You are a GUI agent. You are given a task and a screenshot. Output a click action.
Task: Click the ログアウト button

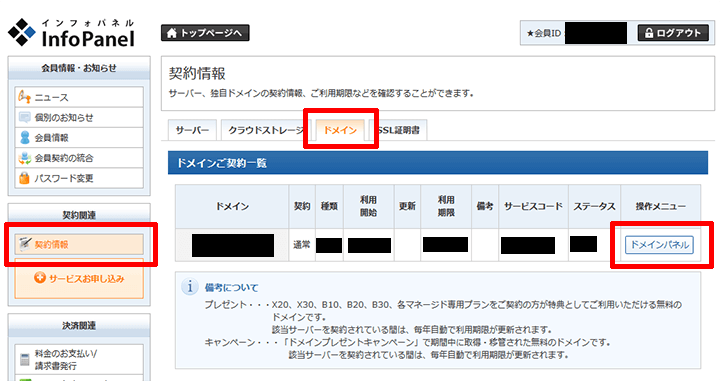tap(673, 33)
